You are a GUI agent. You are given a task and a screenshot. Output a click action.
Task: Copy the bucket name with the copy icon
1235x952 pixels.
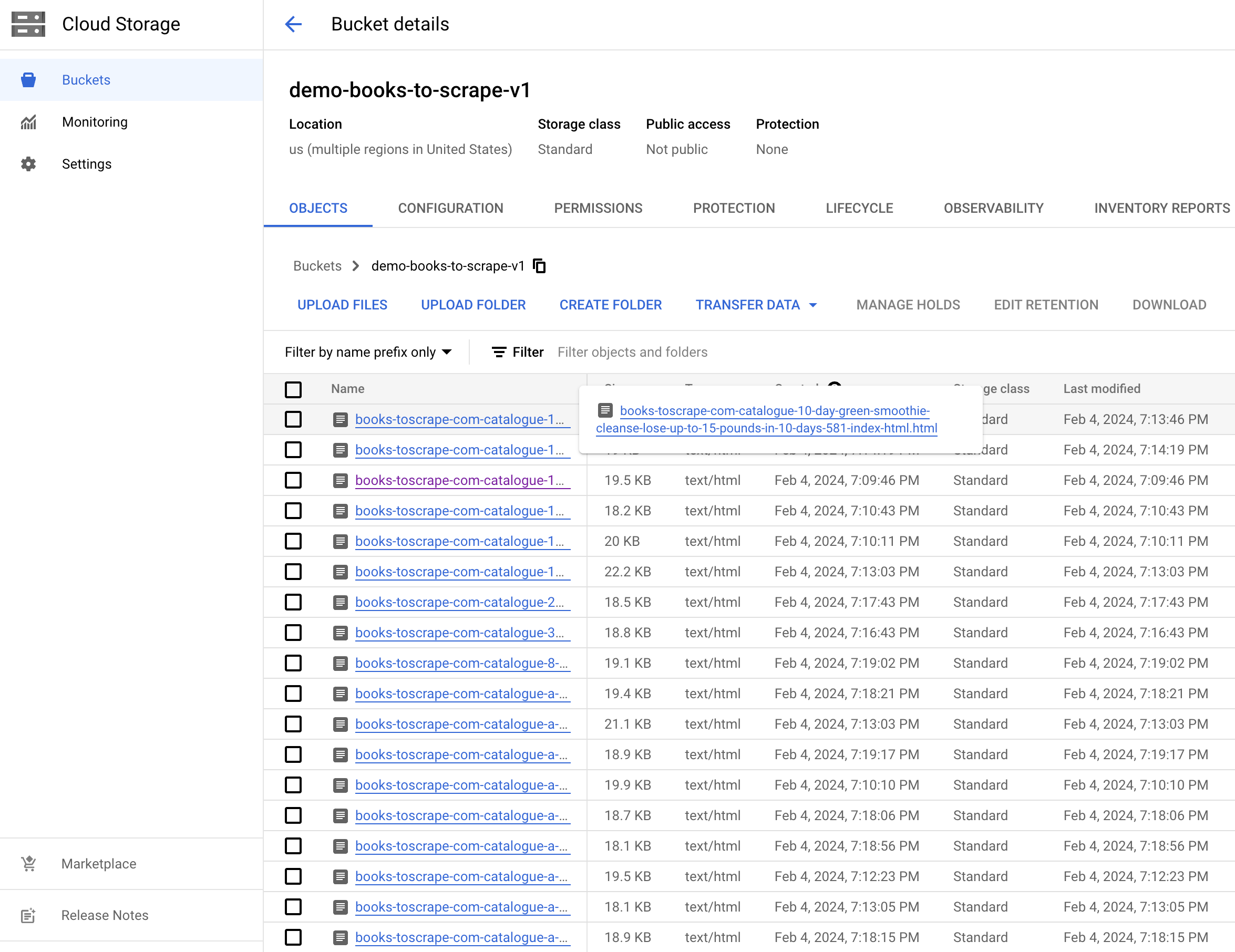pos(540,266)
